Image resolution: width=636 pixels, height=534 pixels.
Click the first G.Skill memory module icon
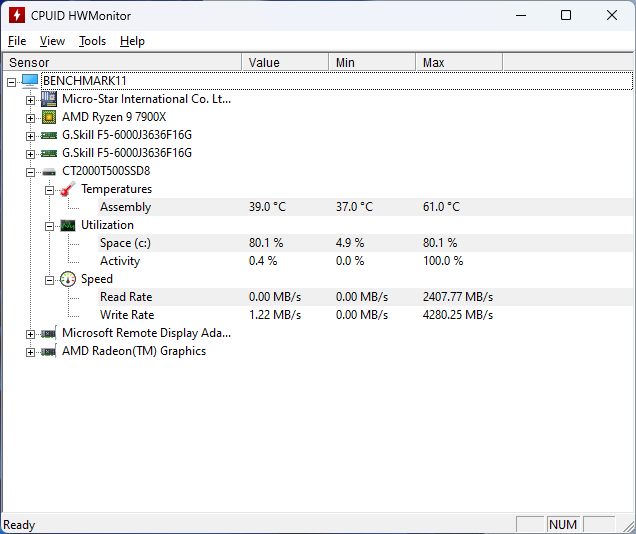(49, 135)
